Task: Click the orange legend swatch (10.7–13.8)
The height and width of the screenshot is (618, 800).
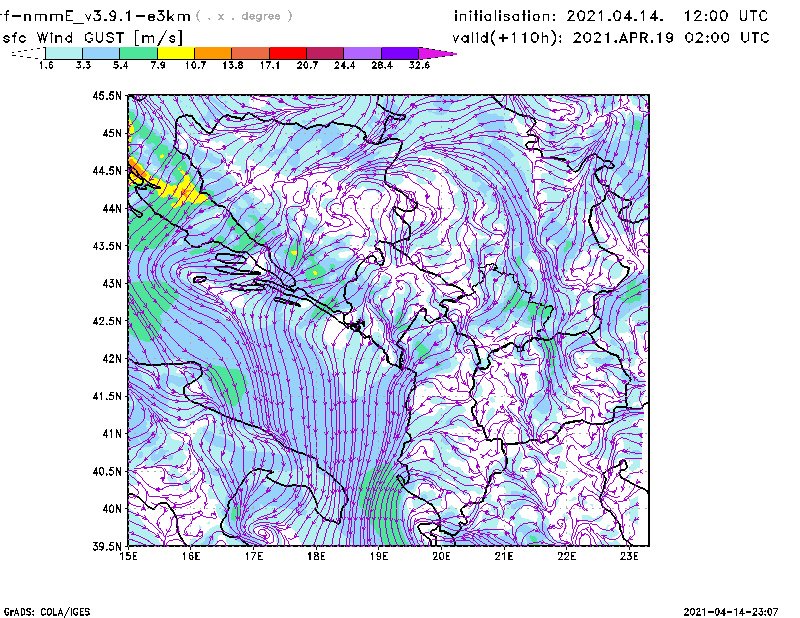Action: coord(213,53)
